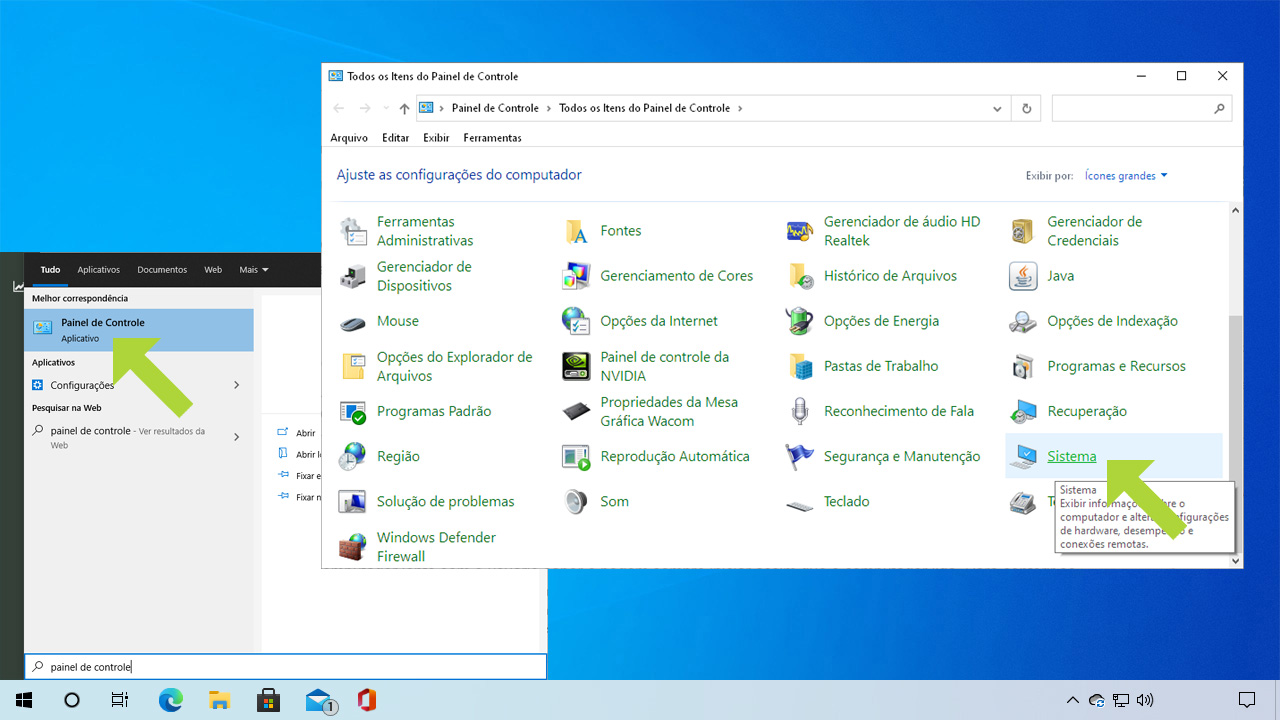Select the Web search tab
Screen dimensions: 1280x720
click(x=213, y=270)
